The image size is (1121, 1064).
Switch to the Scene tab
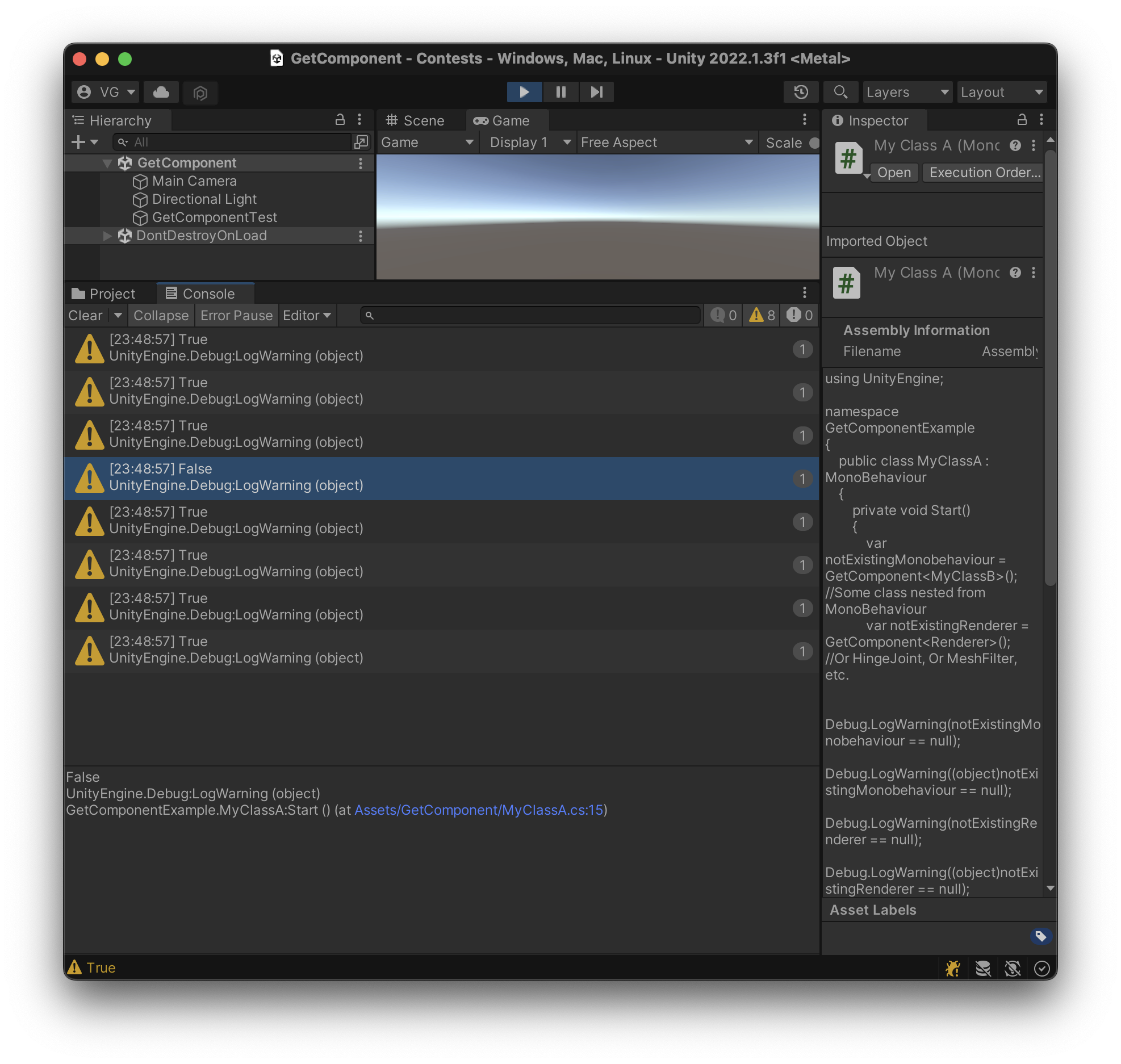[x=416, y=120]
